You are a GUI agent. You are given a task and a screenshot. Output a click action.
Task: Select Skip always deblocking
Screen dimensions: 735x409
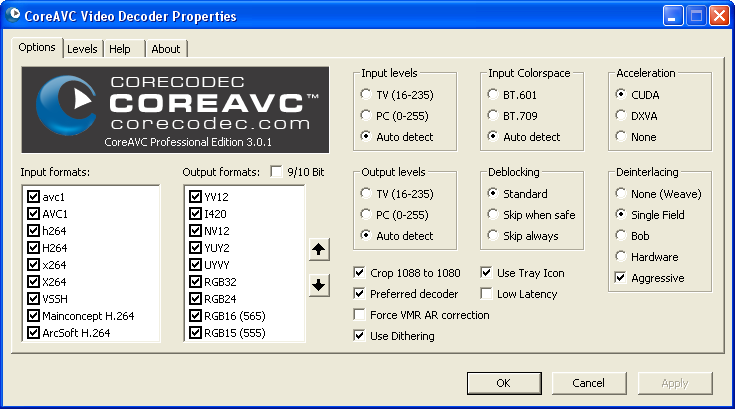493,236
